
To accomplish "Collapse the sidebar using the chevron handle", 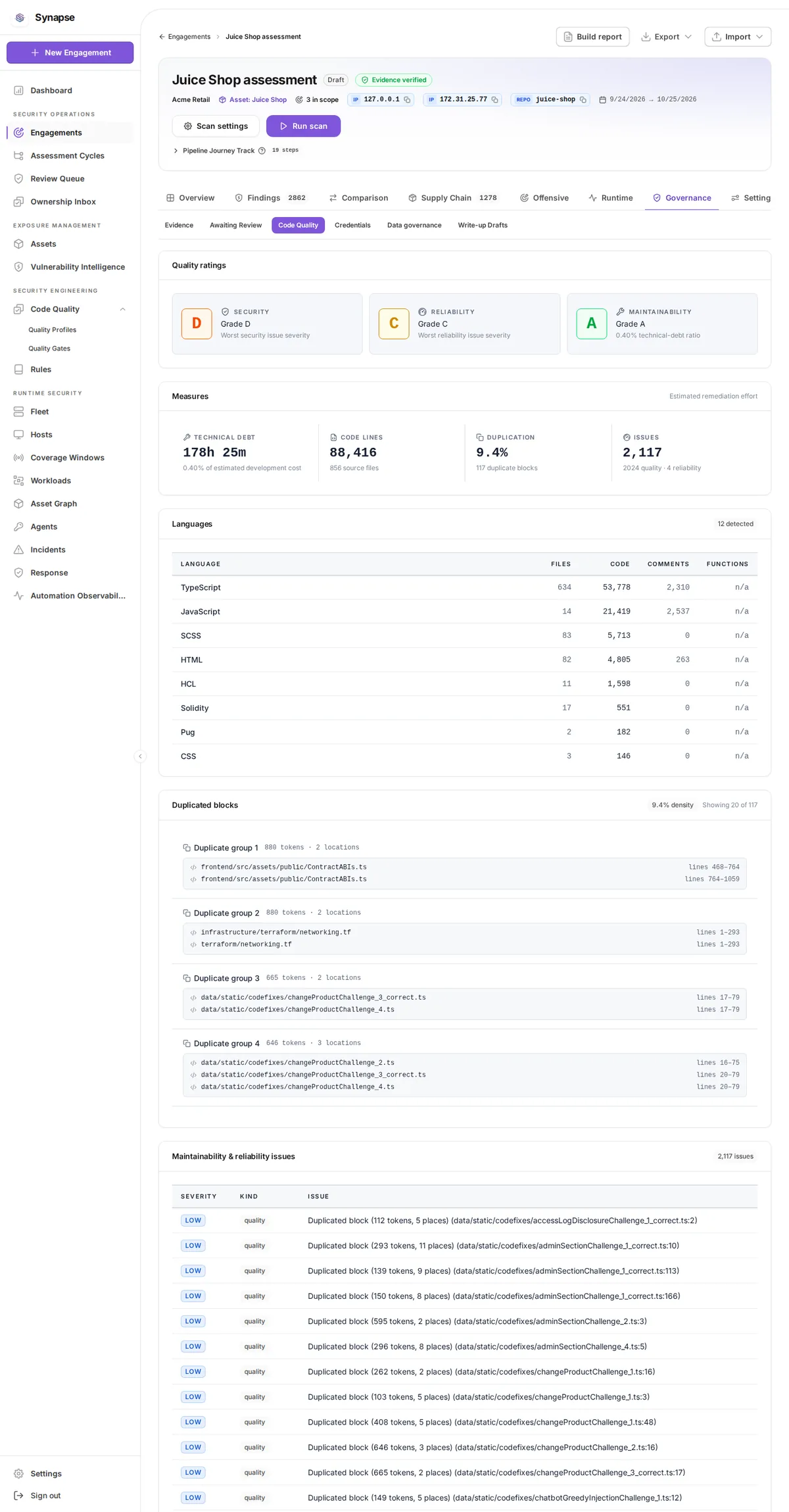I will [x=140, y=756].
